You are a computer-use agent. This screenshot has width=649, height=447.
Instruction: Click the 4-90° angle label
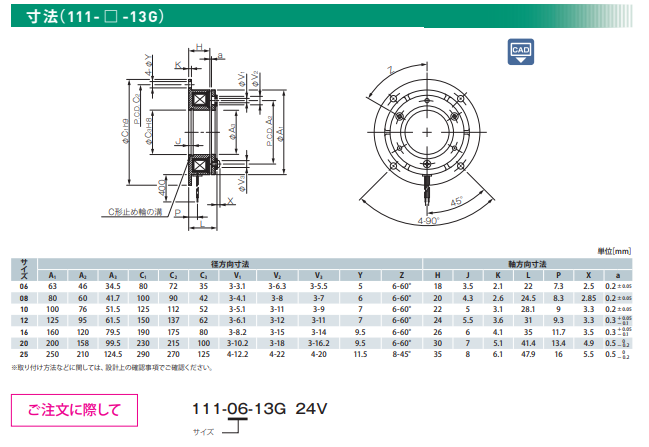[x=428, y=220]
